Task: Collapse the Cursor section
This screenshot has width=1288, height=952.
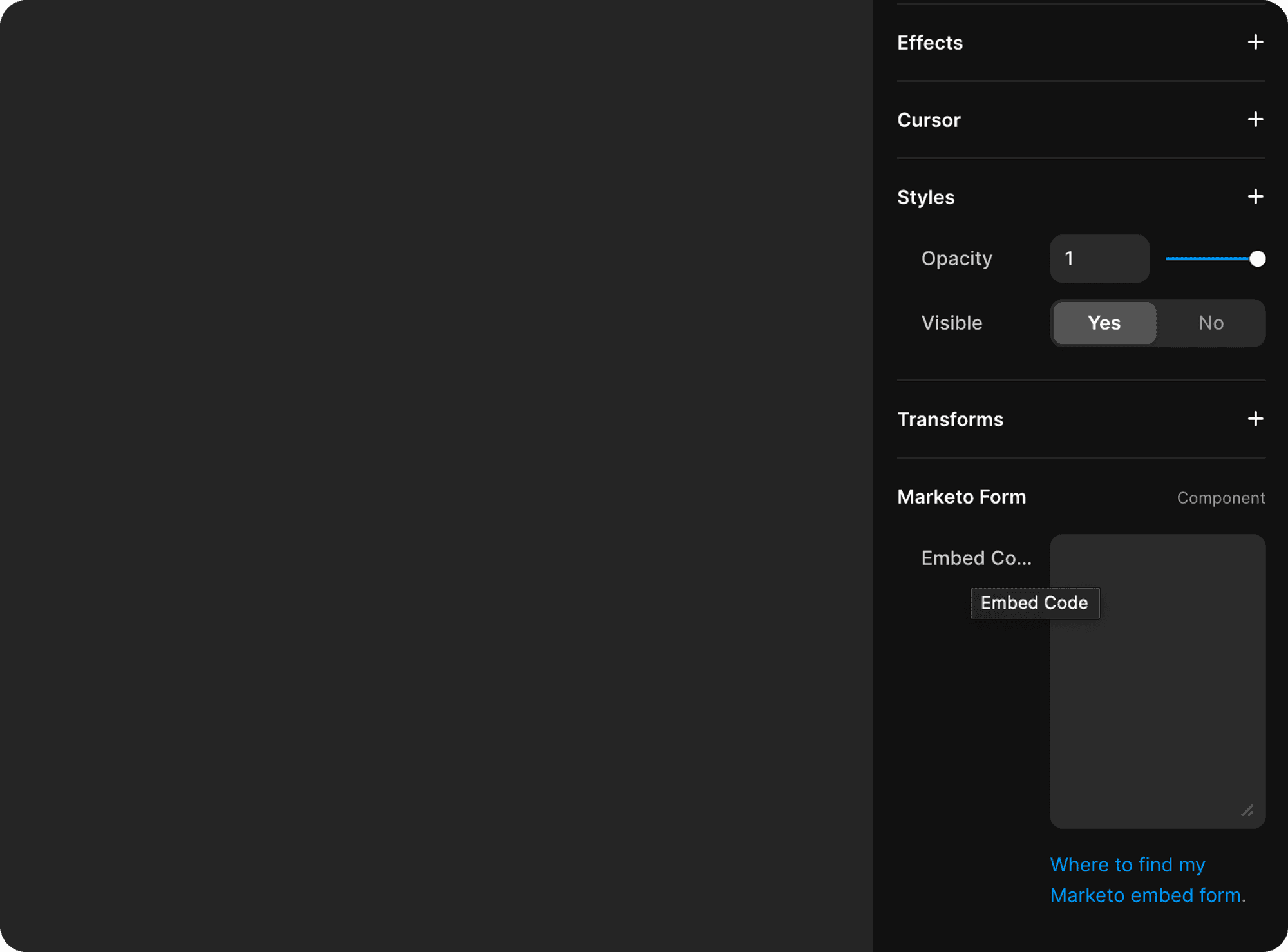Action: (929, 119)
